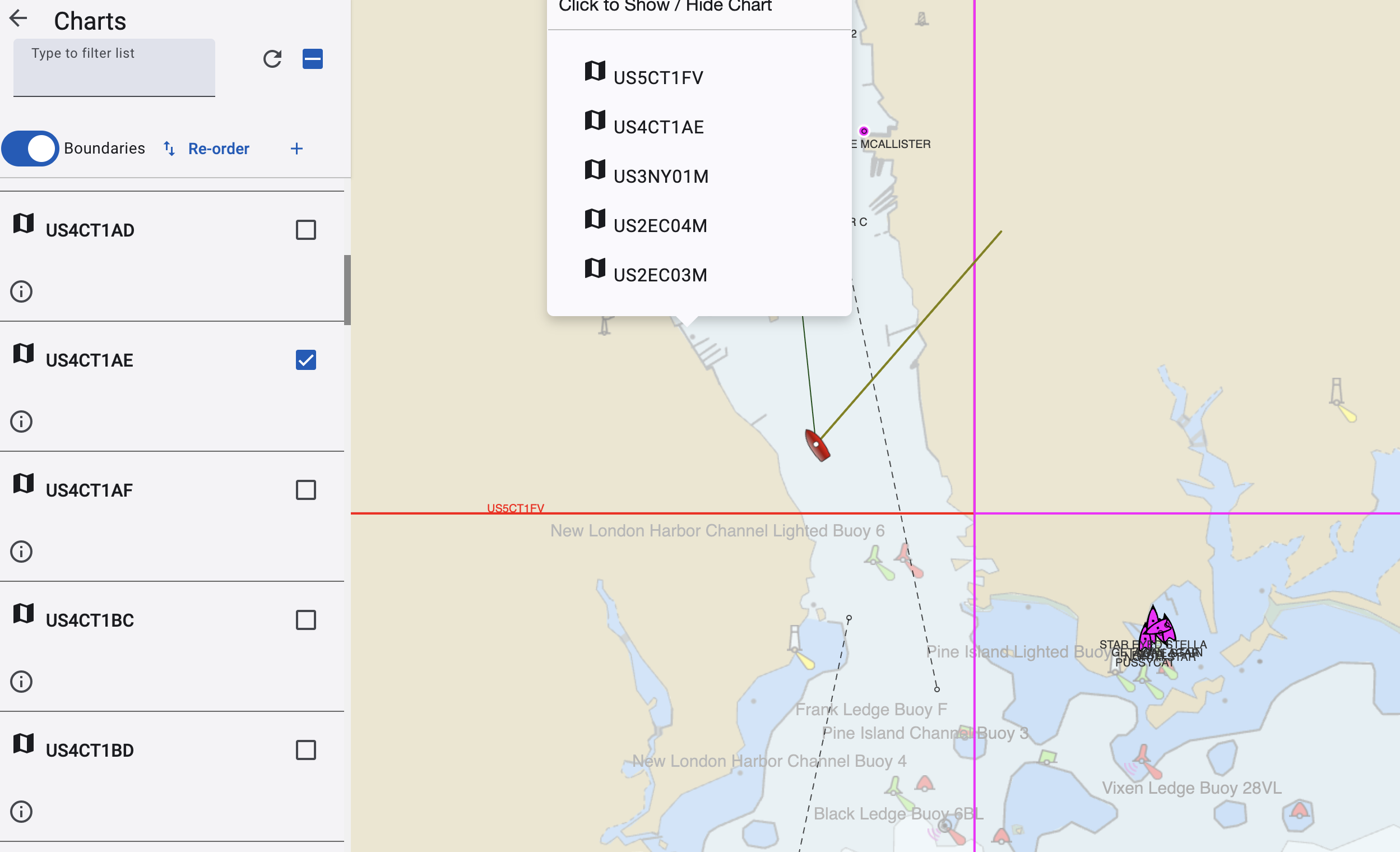Screen dimensions: 1400x852
Task: Focus the Type to filter list field
Action: (114, 68)
